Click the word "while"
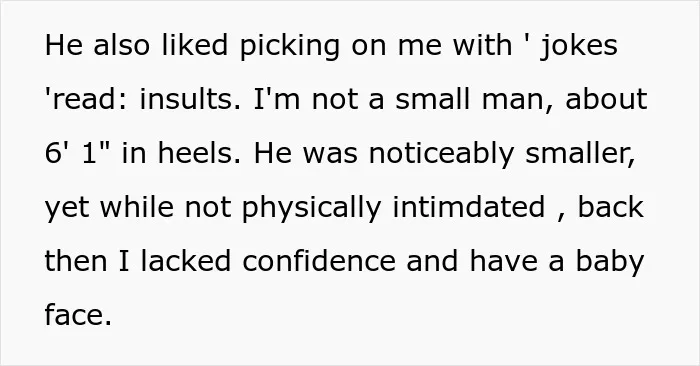The height and width of the screenshot is (366, 700). coord(137,207)
